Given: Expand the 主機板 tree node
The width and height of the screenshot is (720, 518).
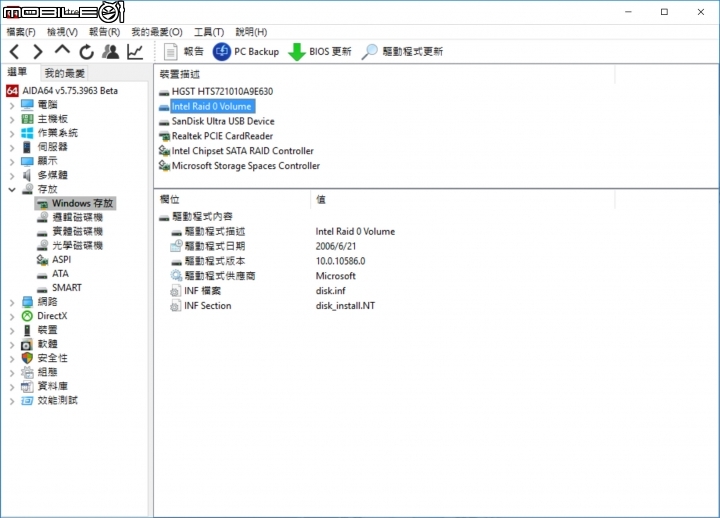Looking at the screenshot, I should tap(12, 119).
